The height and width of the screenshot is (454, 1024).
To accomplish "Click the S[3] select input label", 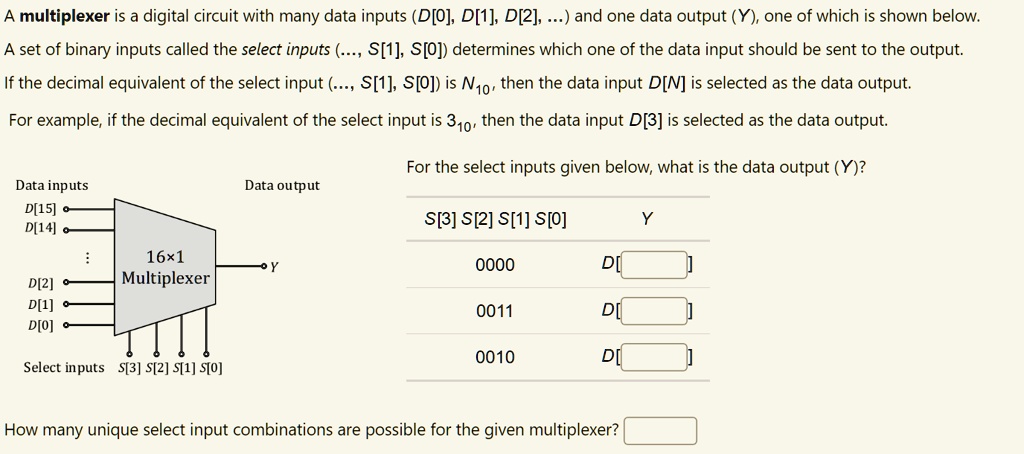I will [x=127, y=368].
